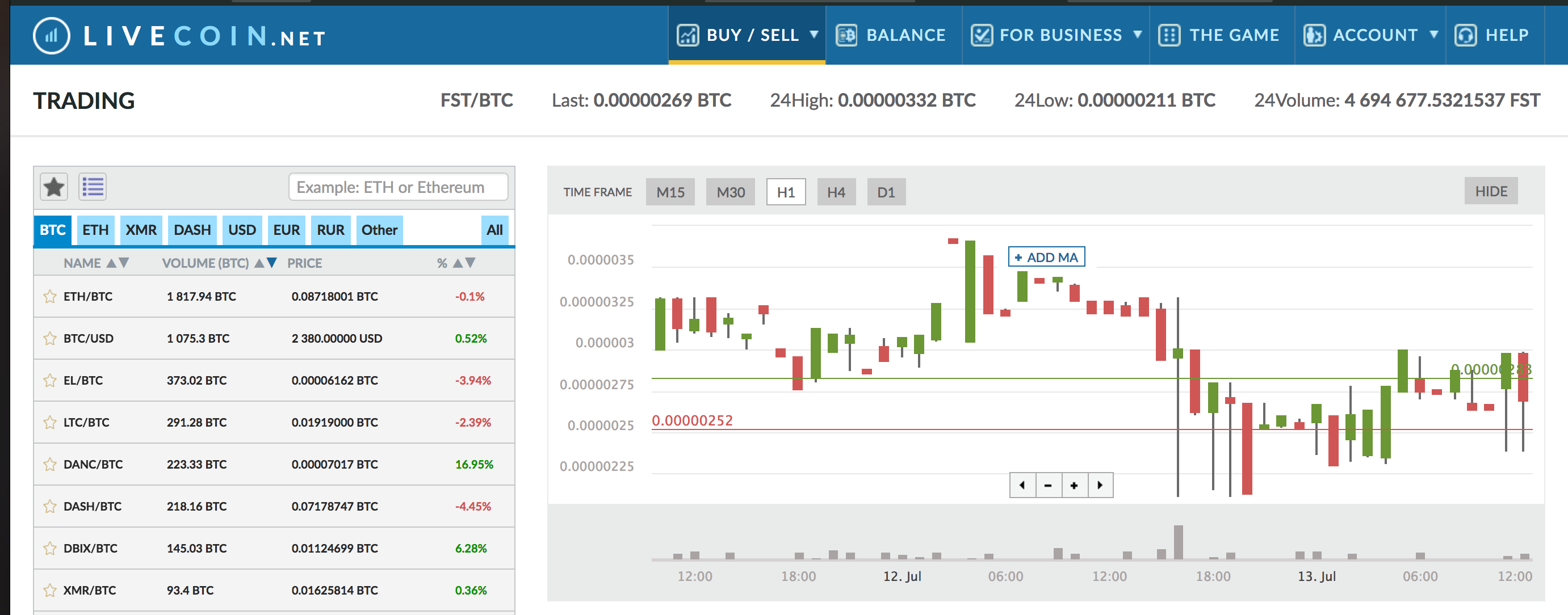
Task: Click the favorites star filter icon
Action: [x=53, y=187]
